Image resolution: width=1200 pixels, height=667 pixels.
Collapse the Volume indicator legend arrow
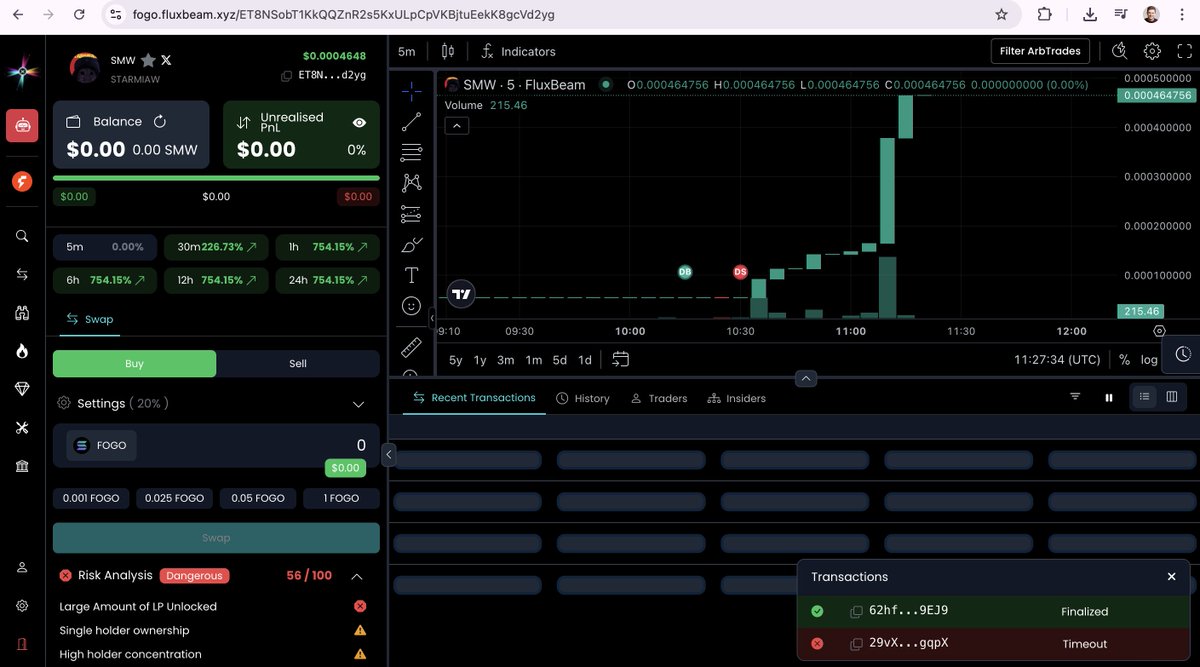456,126
